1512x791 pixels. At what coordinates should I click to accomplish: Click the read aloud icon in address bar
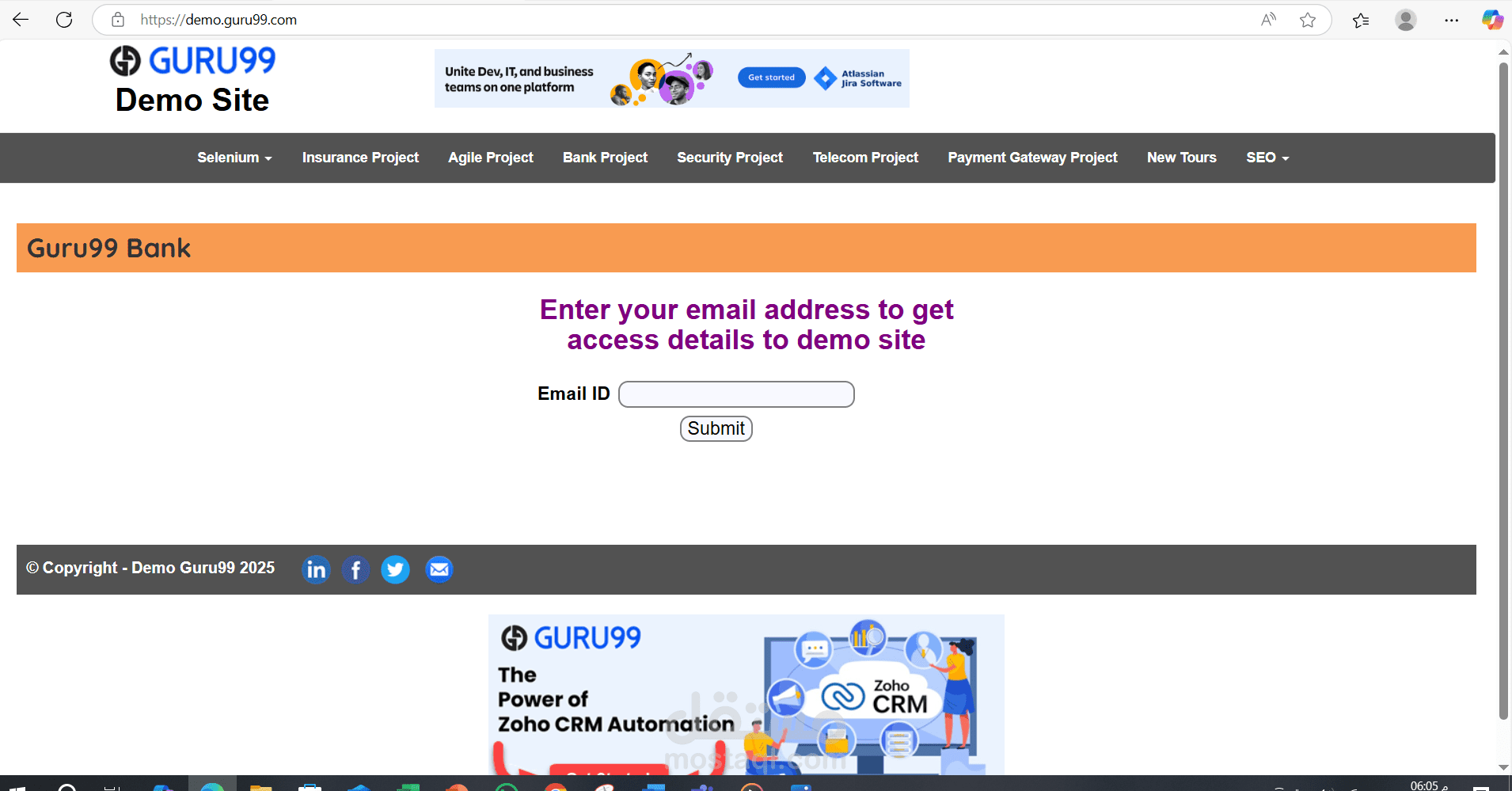pyautogui.click(x=1268, y=20)
